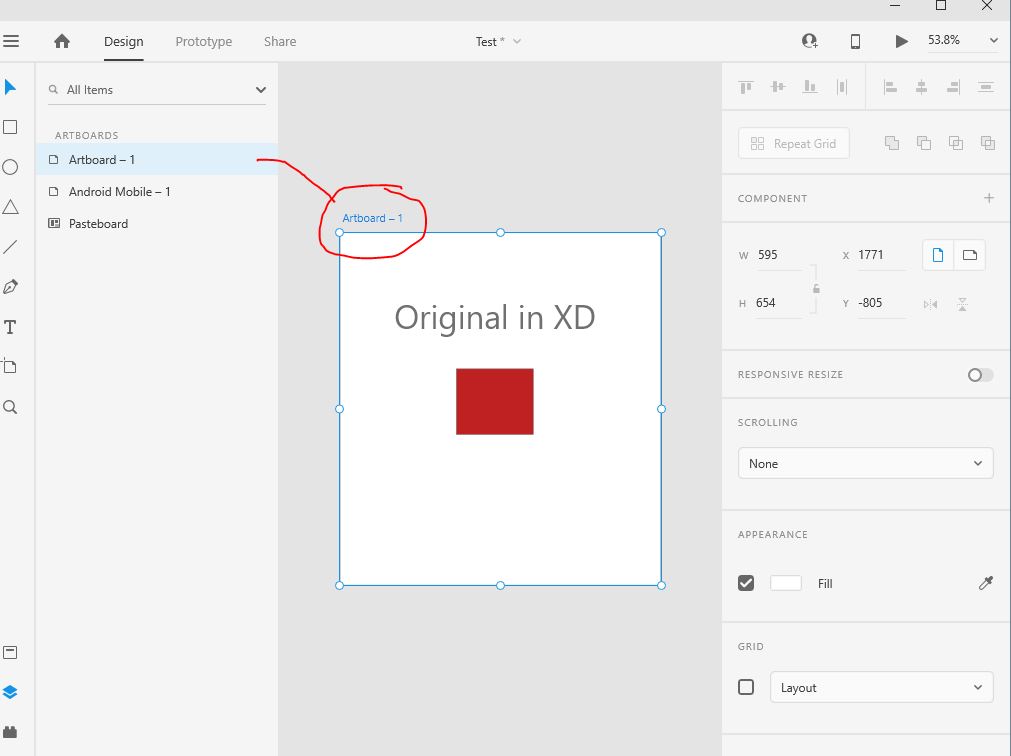
Task: Click the Subtract boolean operation icon
Action: click(923, 143)
